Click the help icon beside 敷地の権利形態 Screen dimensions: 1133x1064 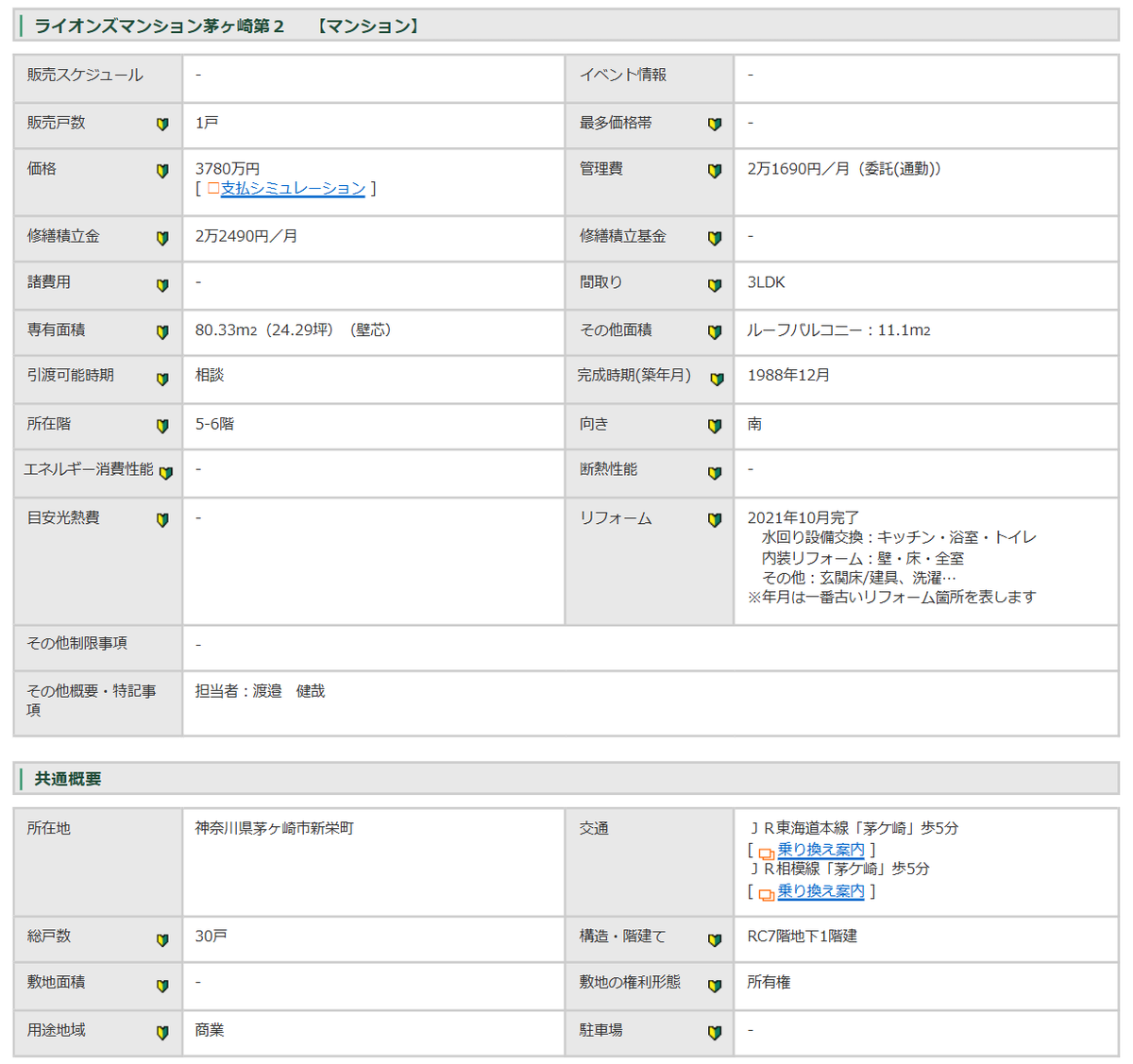coord(715,986)
